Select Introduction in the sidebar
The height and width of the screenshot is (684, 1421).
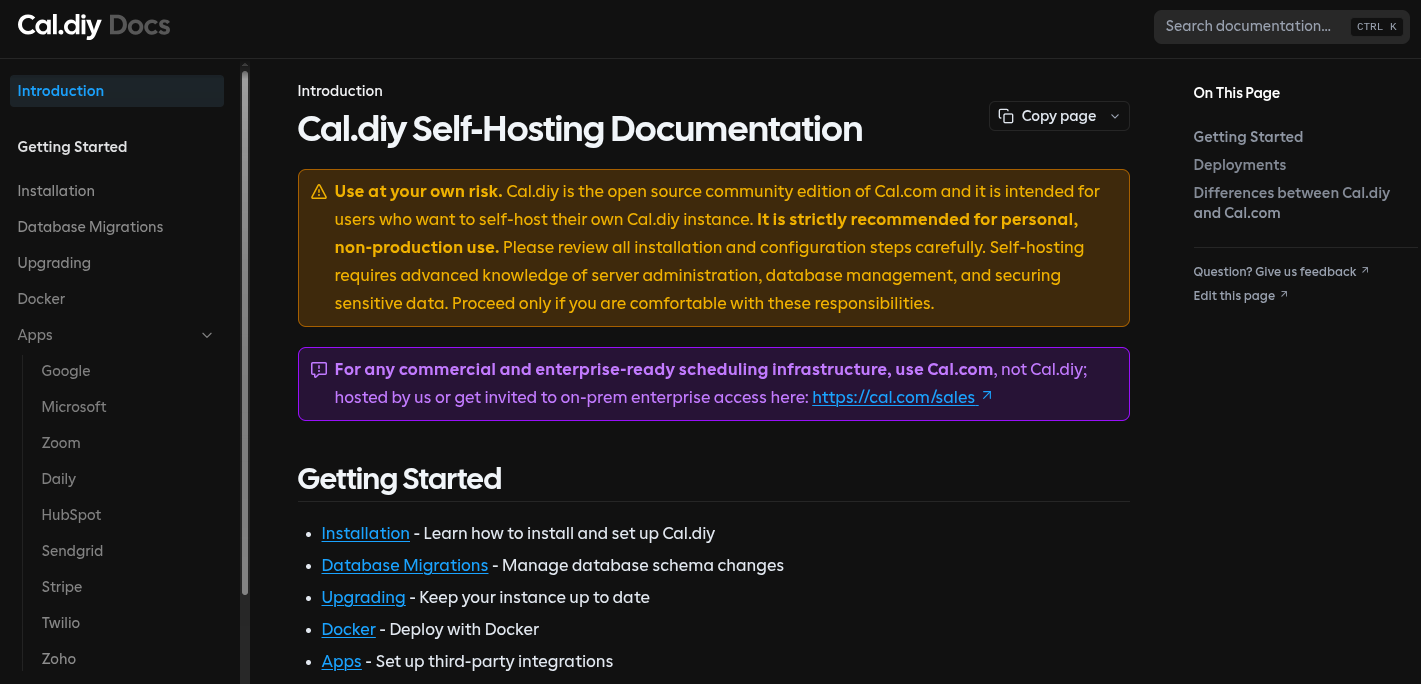[61, 91]
